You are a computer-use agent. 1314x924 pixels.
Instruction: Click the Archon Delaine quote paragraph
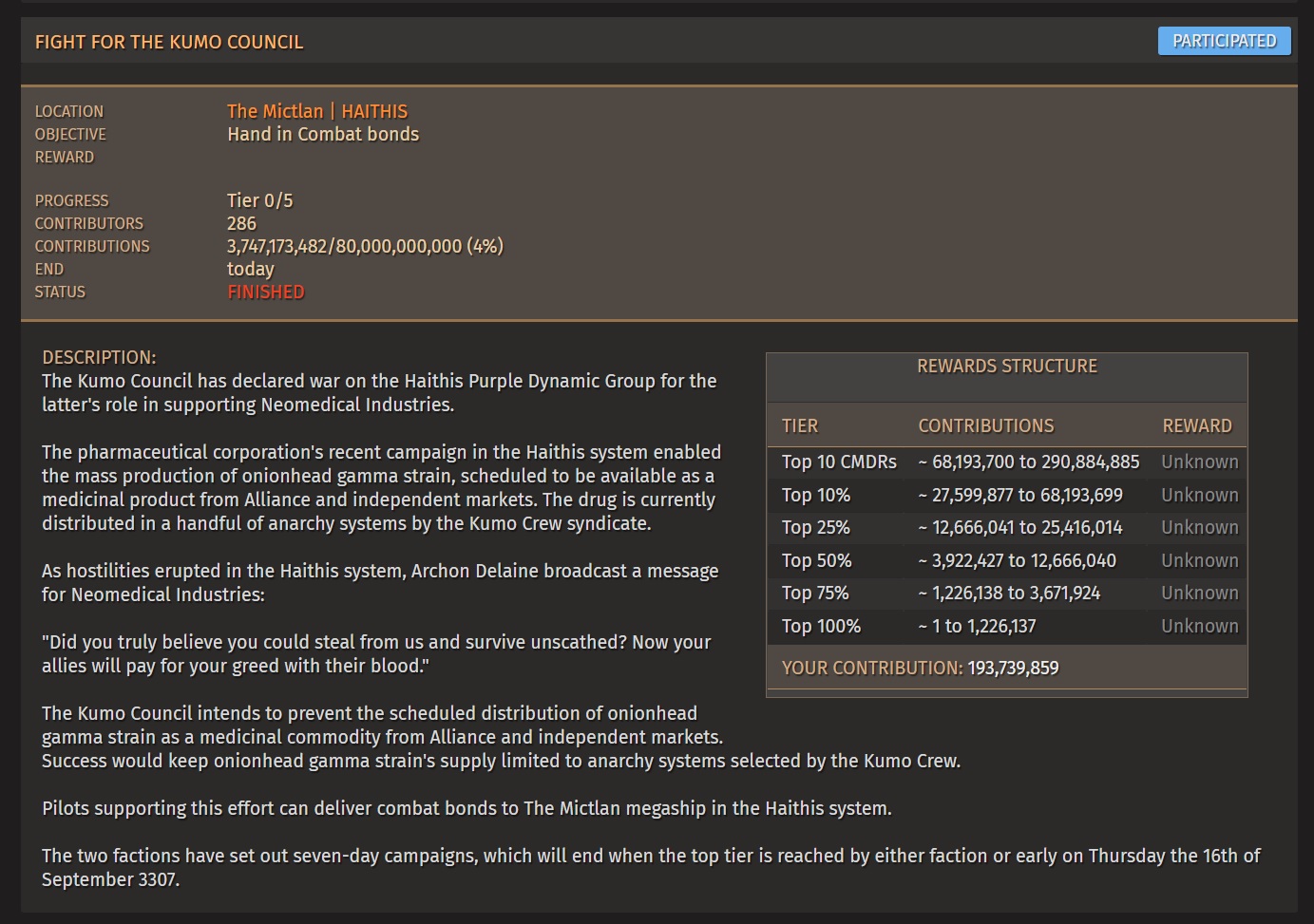[376, 653]
